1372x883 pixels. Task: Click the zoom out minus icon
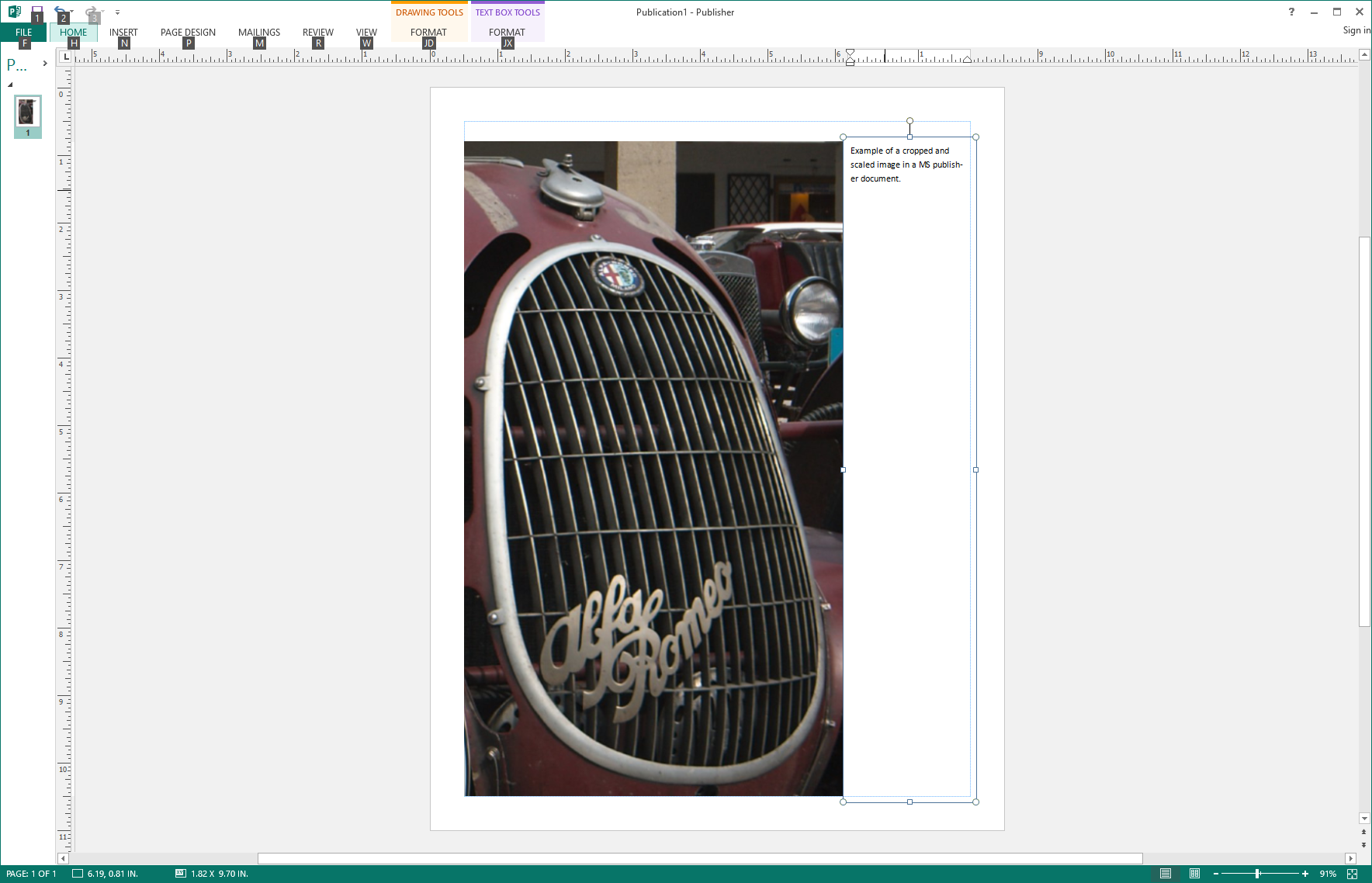tap(1216, 874)
